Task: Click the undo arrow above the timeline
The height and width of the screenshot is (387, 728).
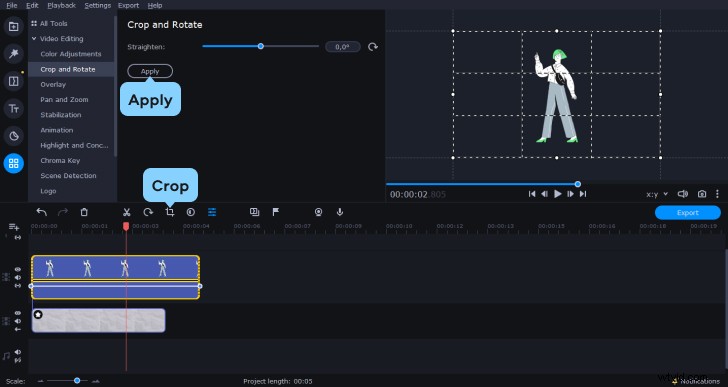Action: pyautogui.click(x=41, y=212)
